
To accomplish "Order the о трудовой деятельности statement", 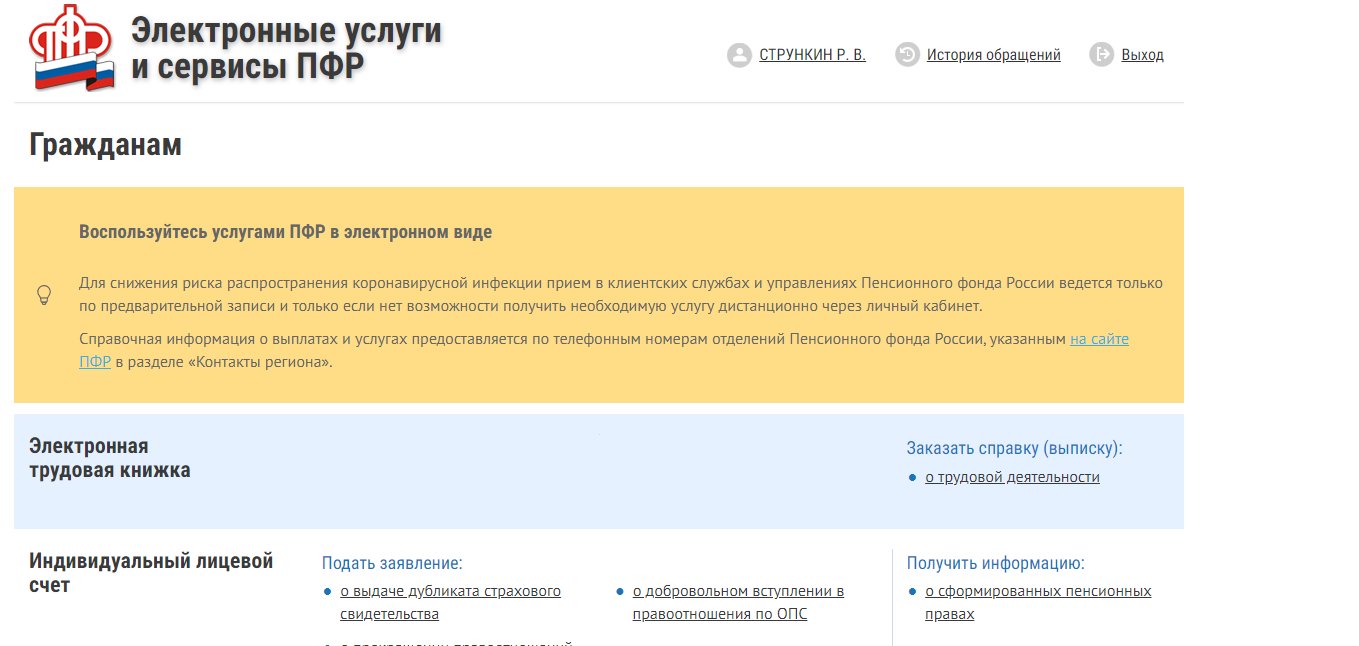I will [1012, 477].
